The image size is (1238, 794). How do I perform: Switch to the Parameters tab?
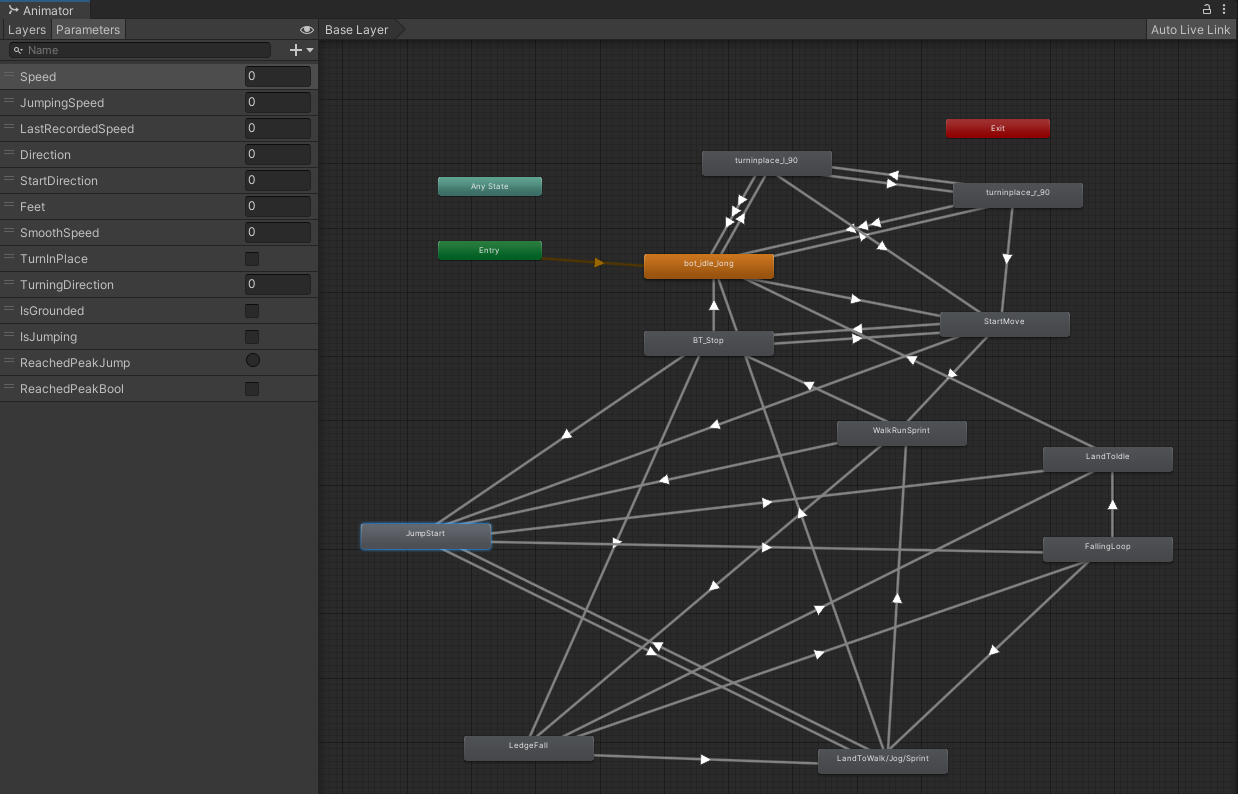(x=88, y=30)
